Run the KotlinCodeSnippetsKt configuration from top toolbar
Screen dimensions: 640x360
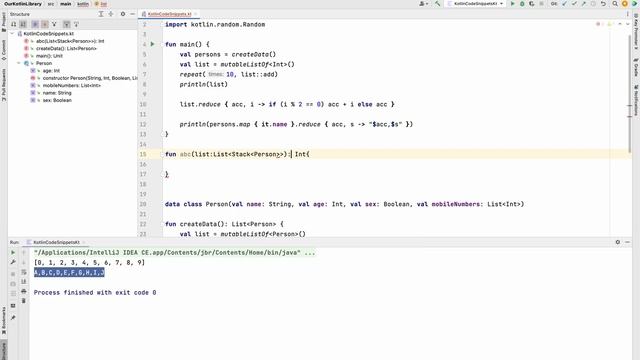[x=513, y=4]
